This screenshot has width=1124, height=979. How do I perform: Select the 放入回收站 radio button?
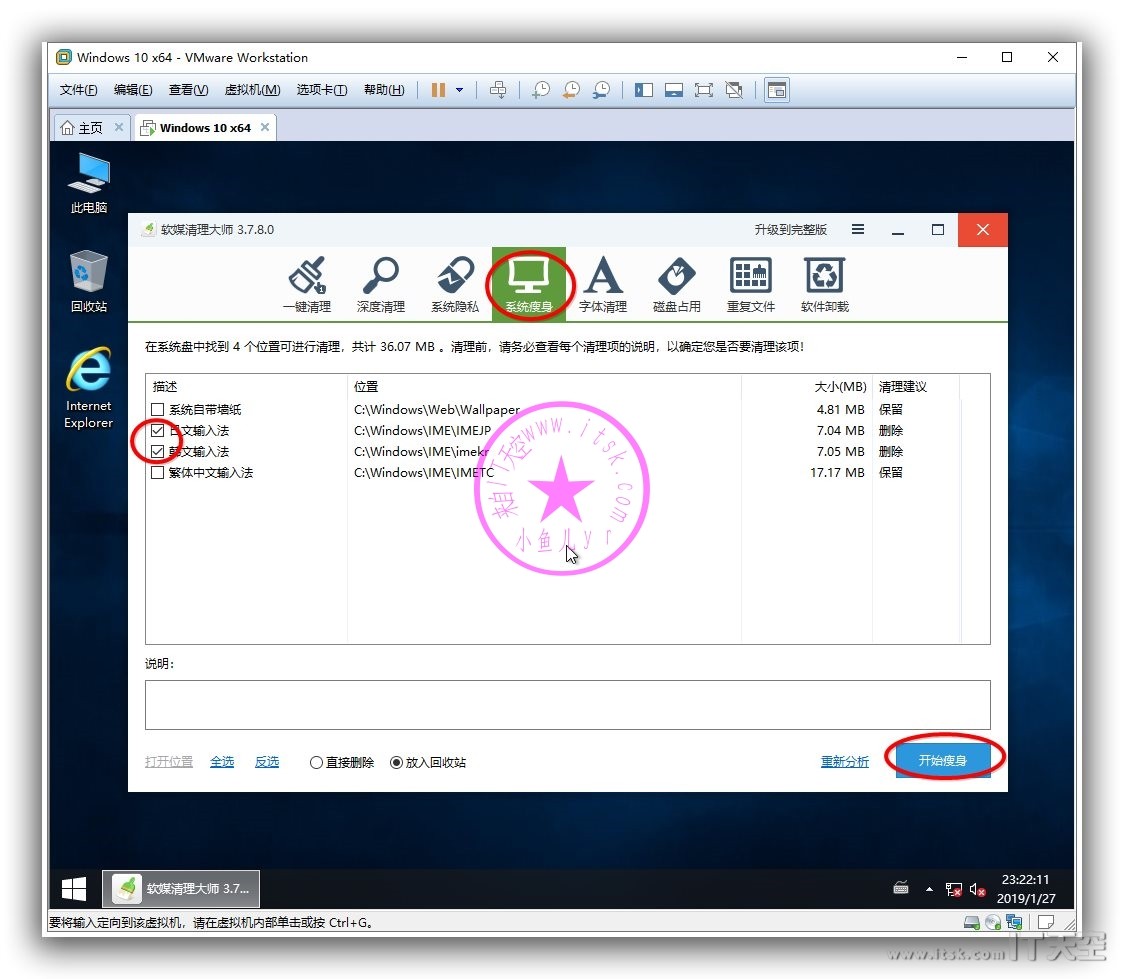pos(396,763)
